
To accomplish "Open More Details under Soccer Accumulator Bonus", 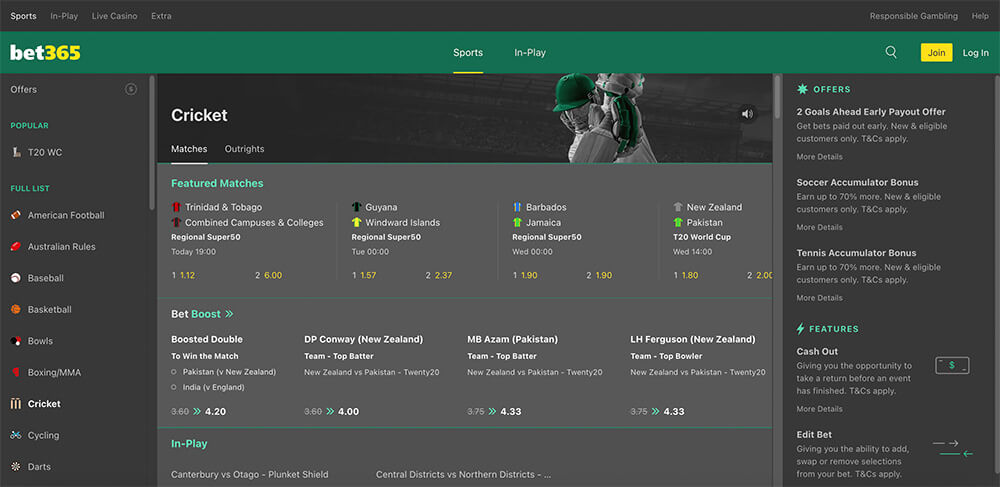I will [x=820, y=227].
